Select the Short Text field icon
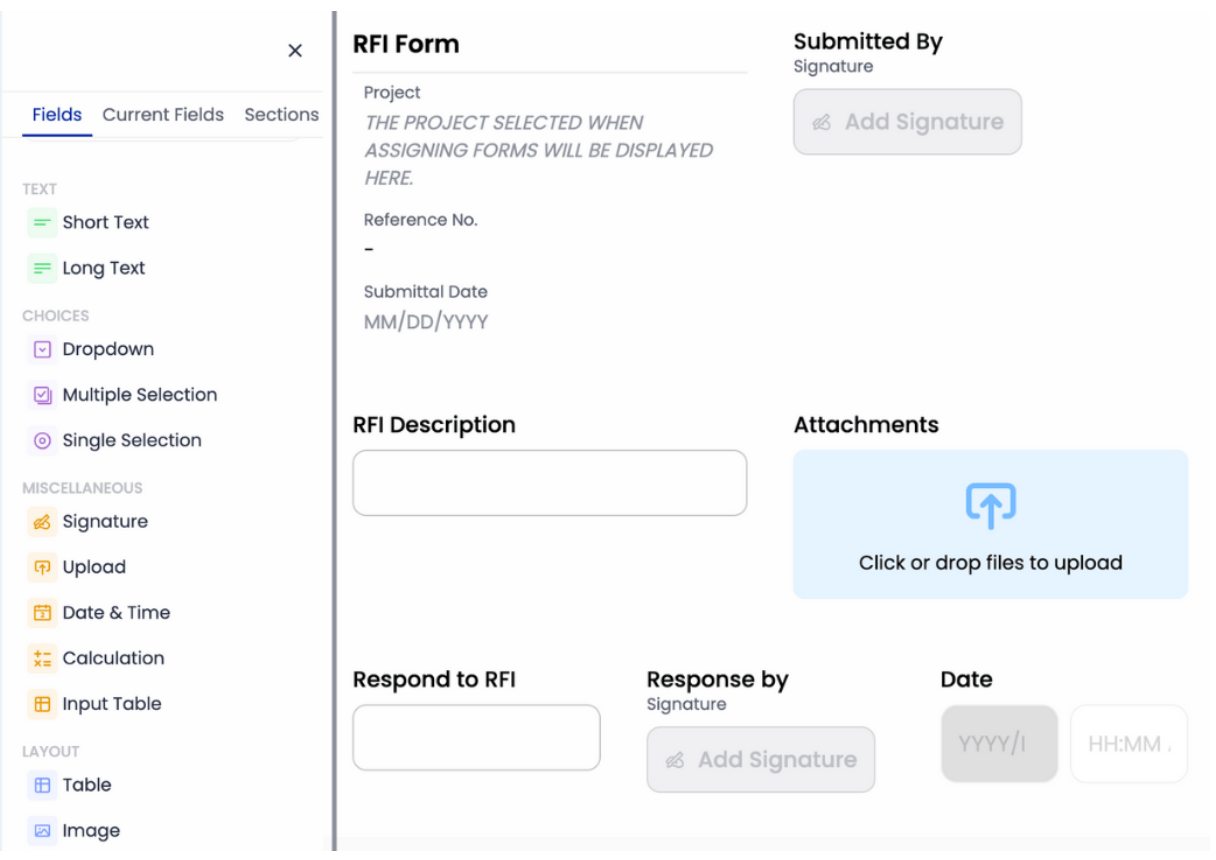Image resolution: width=1216 pixels, height=860 pixels. [x=42, y=223]
